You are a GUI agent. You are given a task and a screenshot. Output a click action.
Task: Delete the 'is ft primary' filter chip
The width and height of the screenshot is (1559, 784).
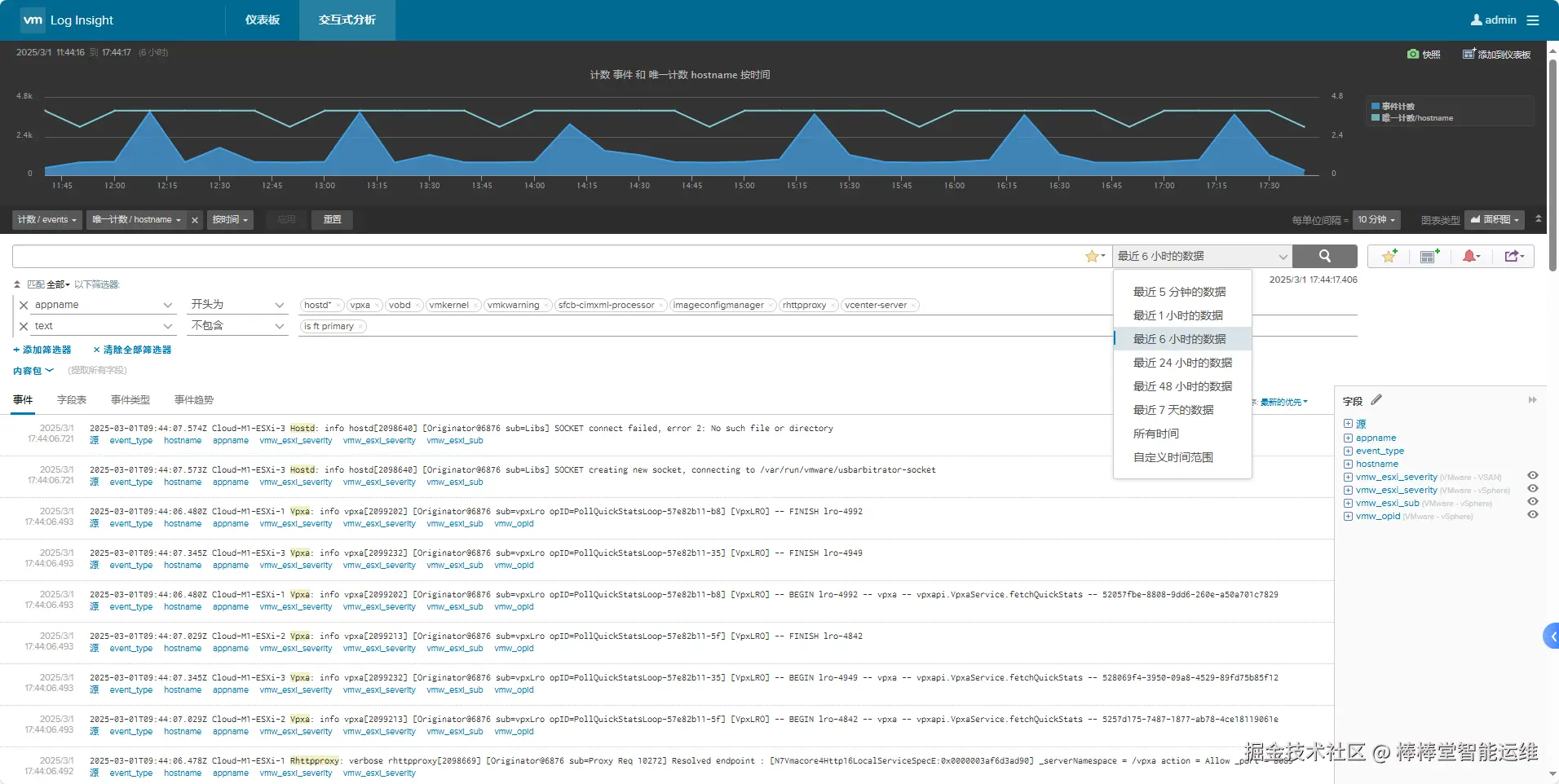click(x=361, y=327)
